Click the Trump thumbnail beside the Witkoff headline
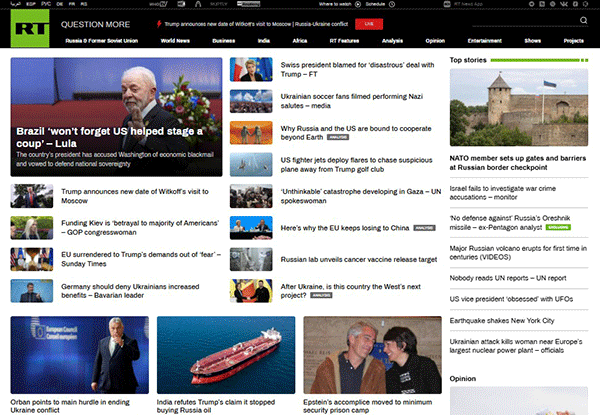600x415 pixels. point(32,196)
